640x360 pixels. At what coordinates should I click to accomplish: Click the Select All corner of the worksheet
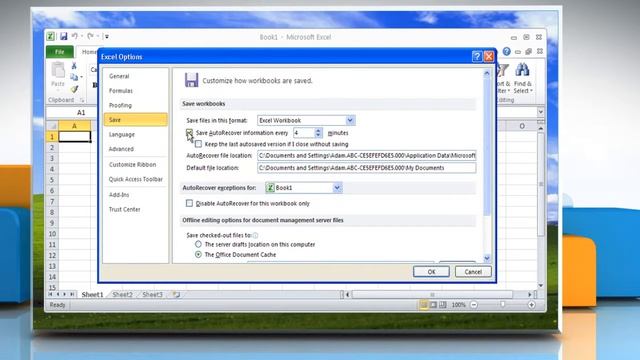52,126
